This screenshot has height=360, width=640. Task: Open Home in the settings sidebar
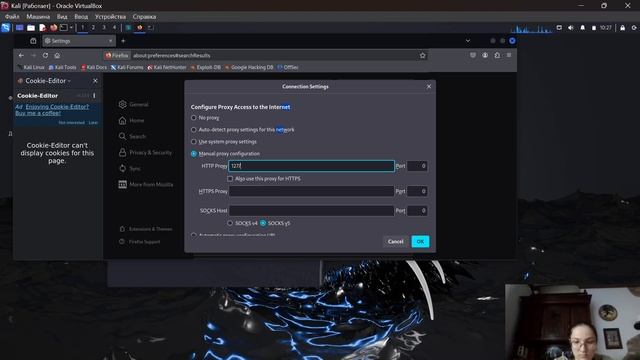pyautogui.click(x=131, y=120)
